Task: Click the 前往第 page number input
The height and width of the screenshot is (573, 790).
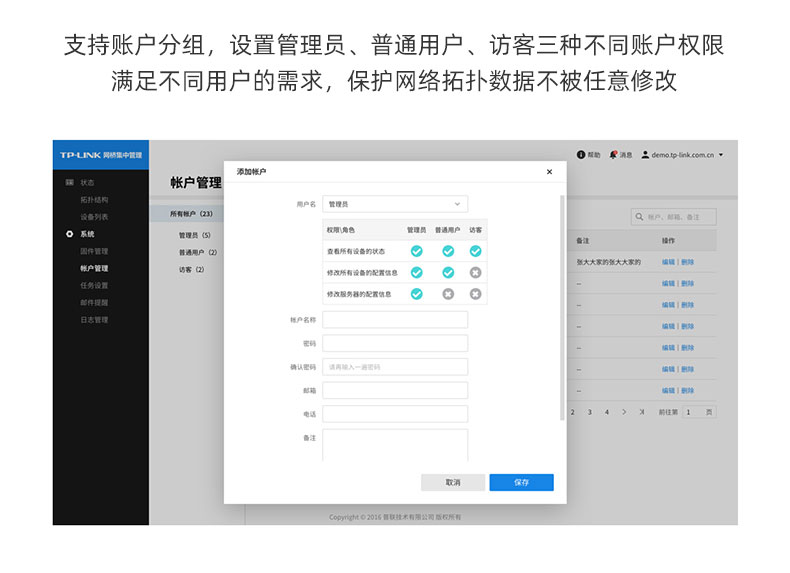Action: click(699, 412)
